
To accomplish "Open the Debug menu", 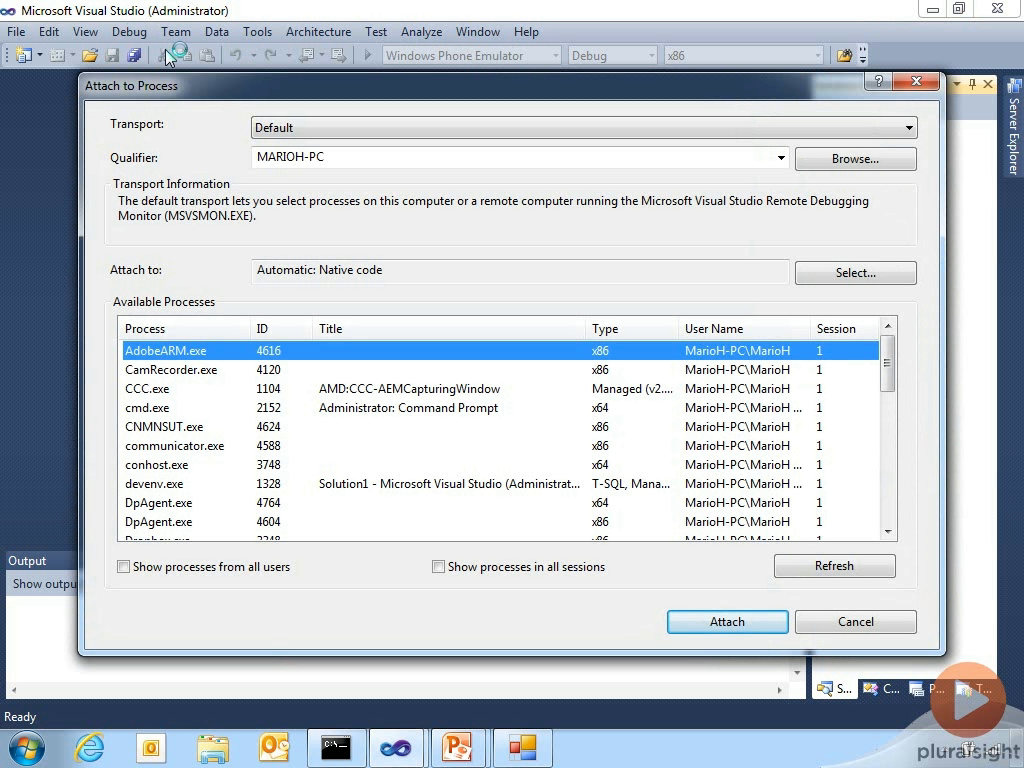I will tap(129, 31).
